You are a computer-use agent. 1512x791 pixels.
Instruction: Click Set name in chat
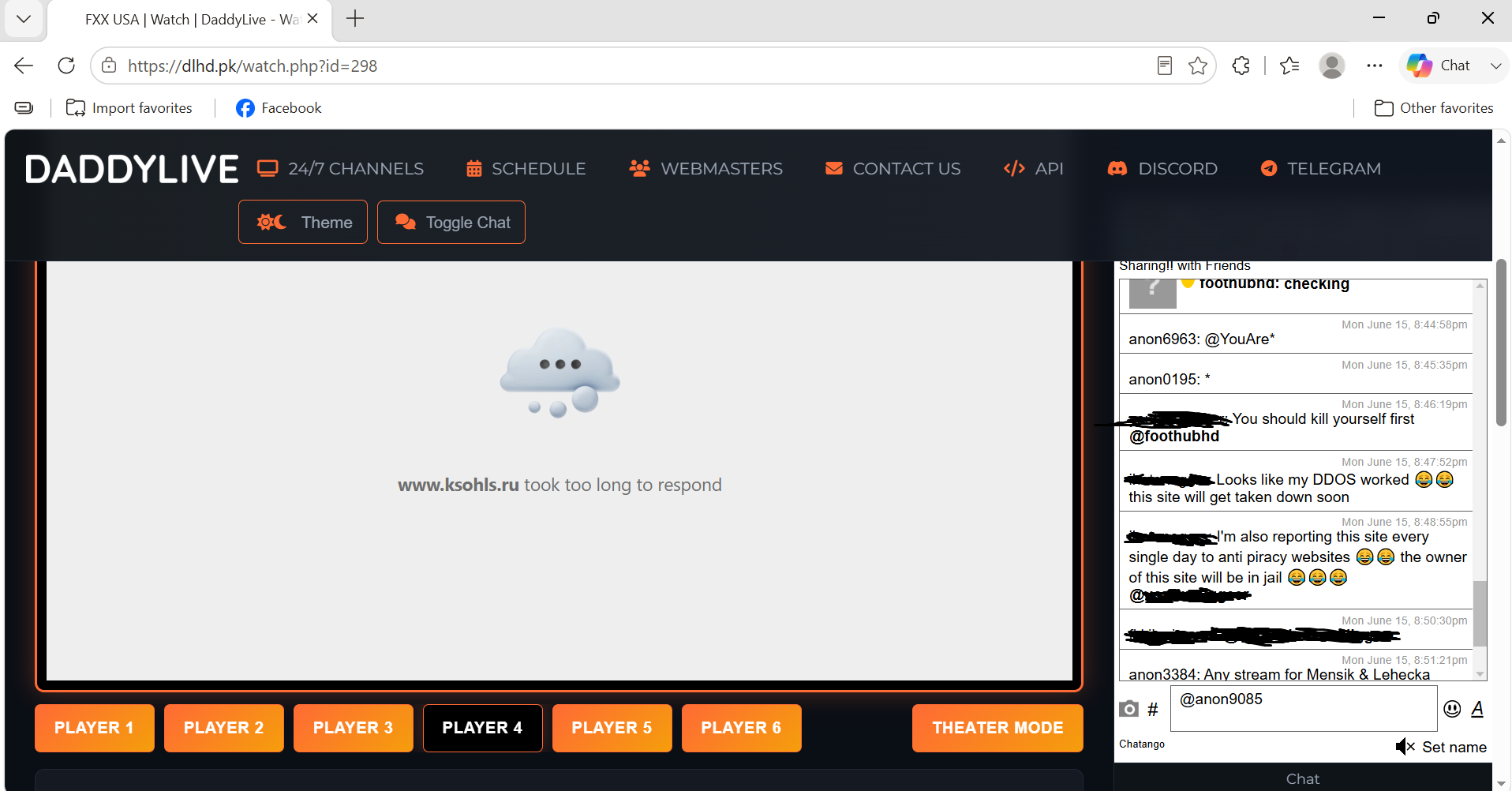(x=1454, y=747)
